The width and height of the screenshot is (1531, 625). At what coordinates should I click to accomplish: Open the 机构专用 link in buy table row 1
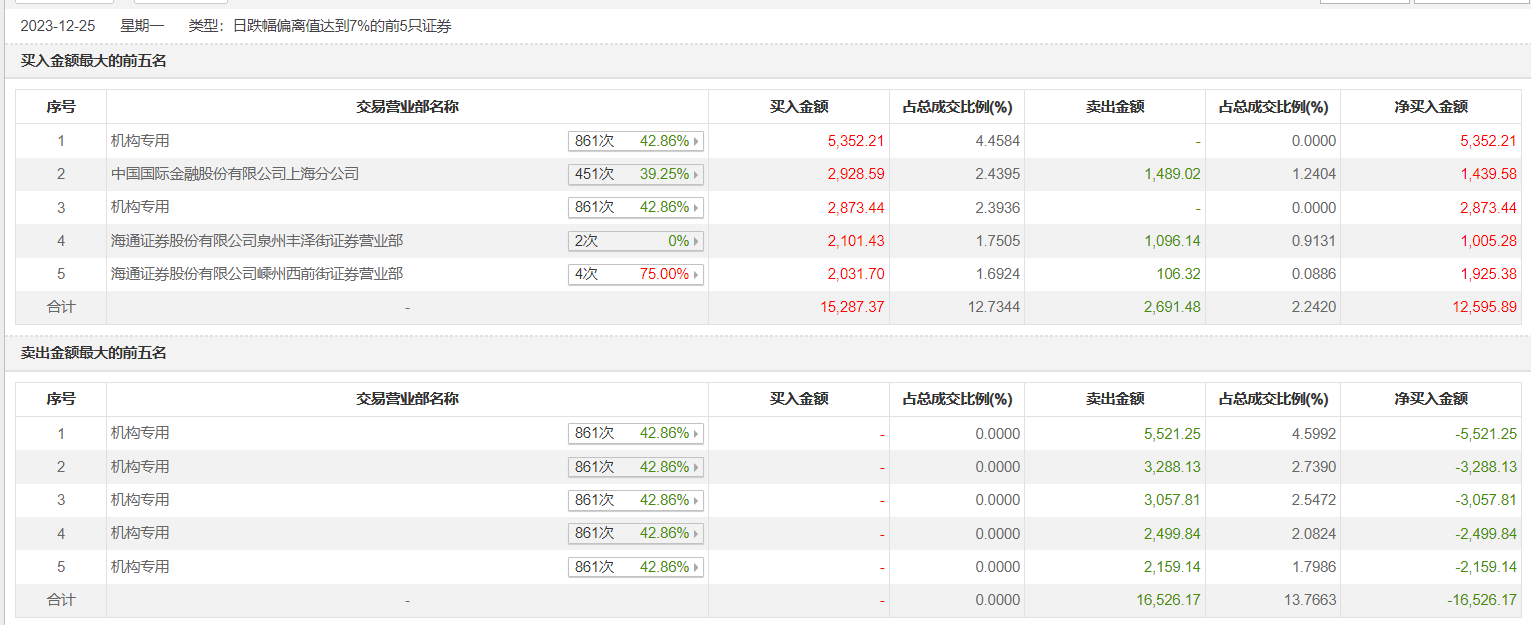pyautogui.click(x=140, y=141)
